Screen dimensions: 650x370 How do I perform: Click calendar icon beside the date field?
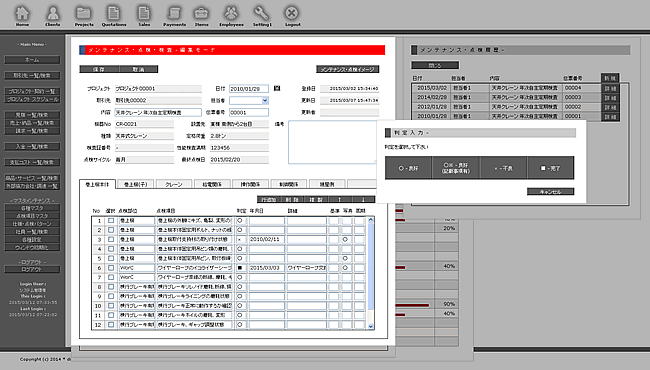[x=277, y=88]
